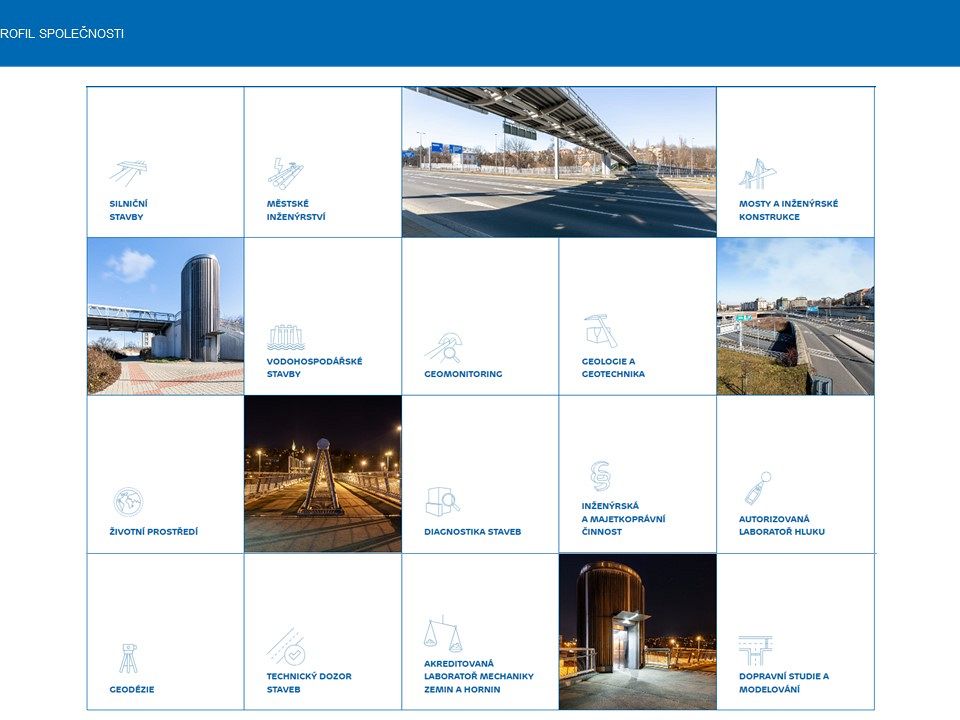Open the cylindrical tower daytime photo

pos(166,317)
